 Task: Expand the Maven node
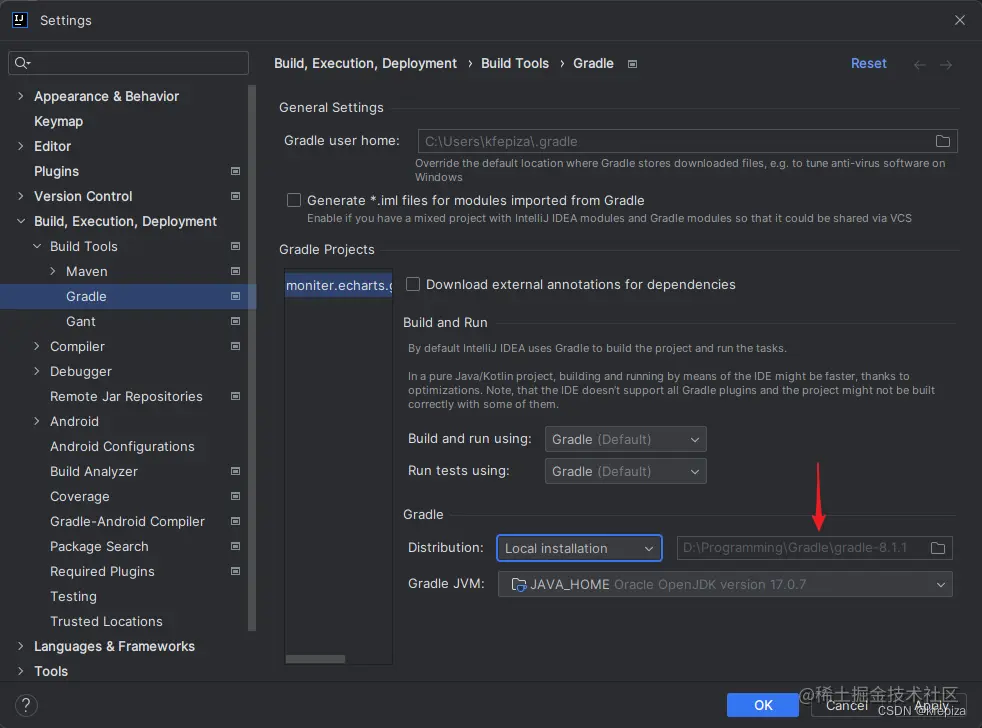53,271
